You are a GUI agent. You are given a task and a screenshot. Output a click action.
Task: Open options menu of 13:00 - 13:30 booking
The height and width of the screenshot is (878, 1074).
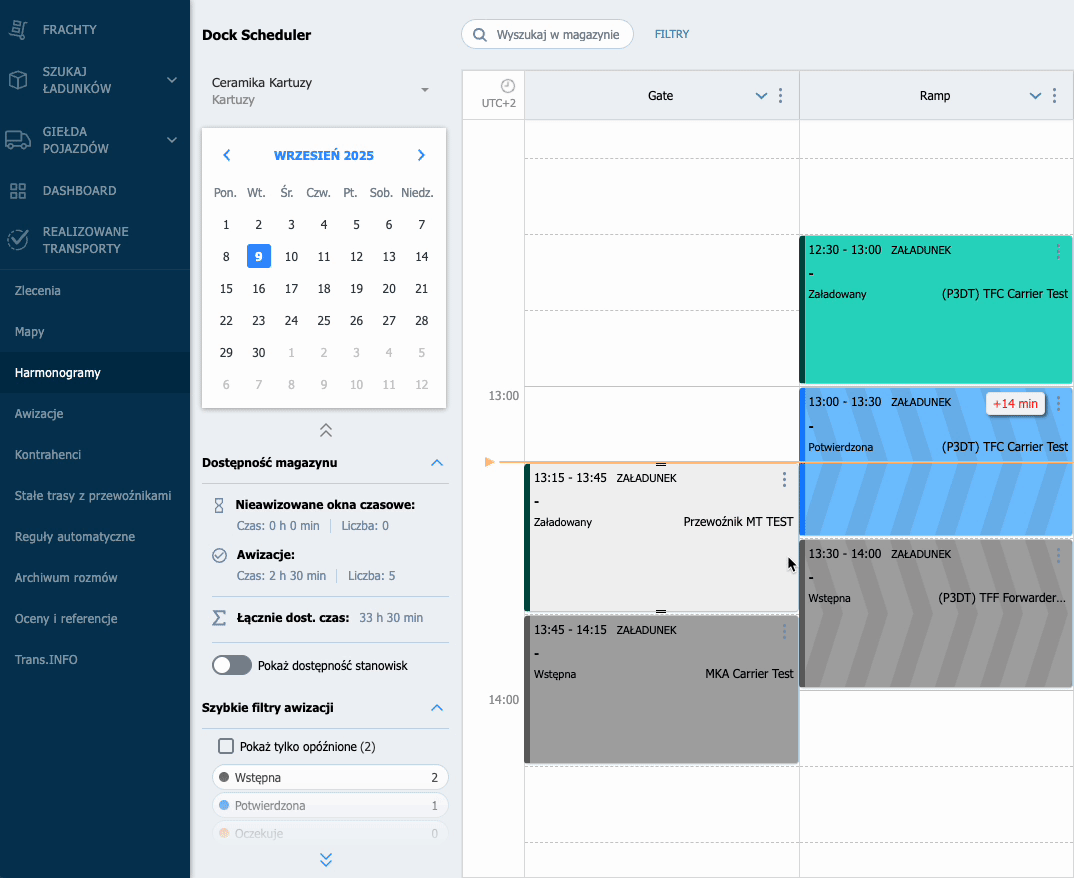(x=1058, y=403)
